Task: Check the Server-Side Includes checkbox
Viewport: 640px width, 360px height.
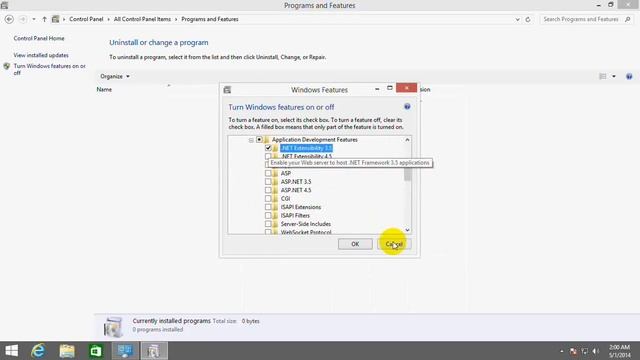Action: (268, 224)
